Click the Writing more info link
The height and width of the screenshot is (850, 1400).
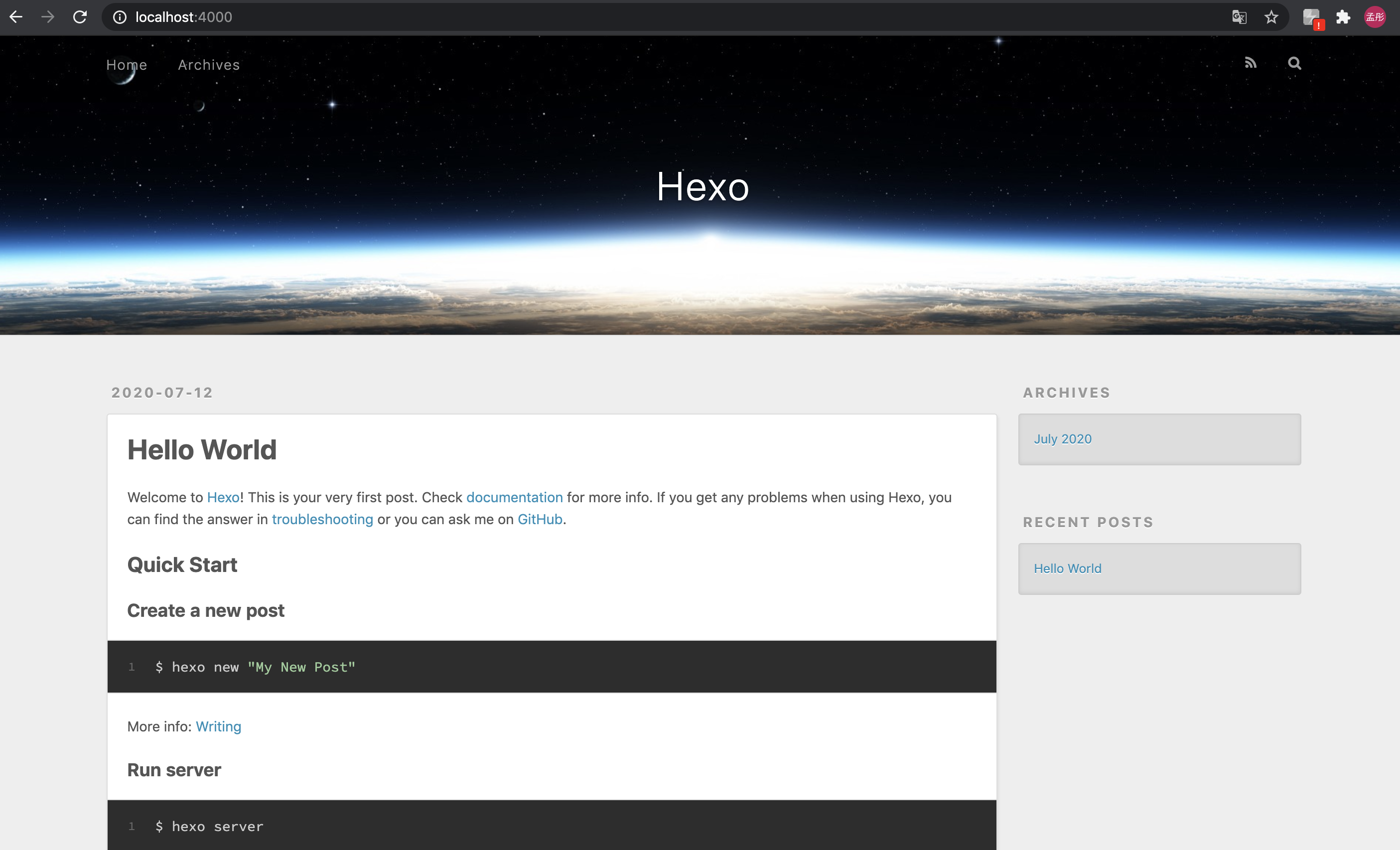coord(218,726)
